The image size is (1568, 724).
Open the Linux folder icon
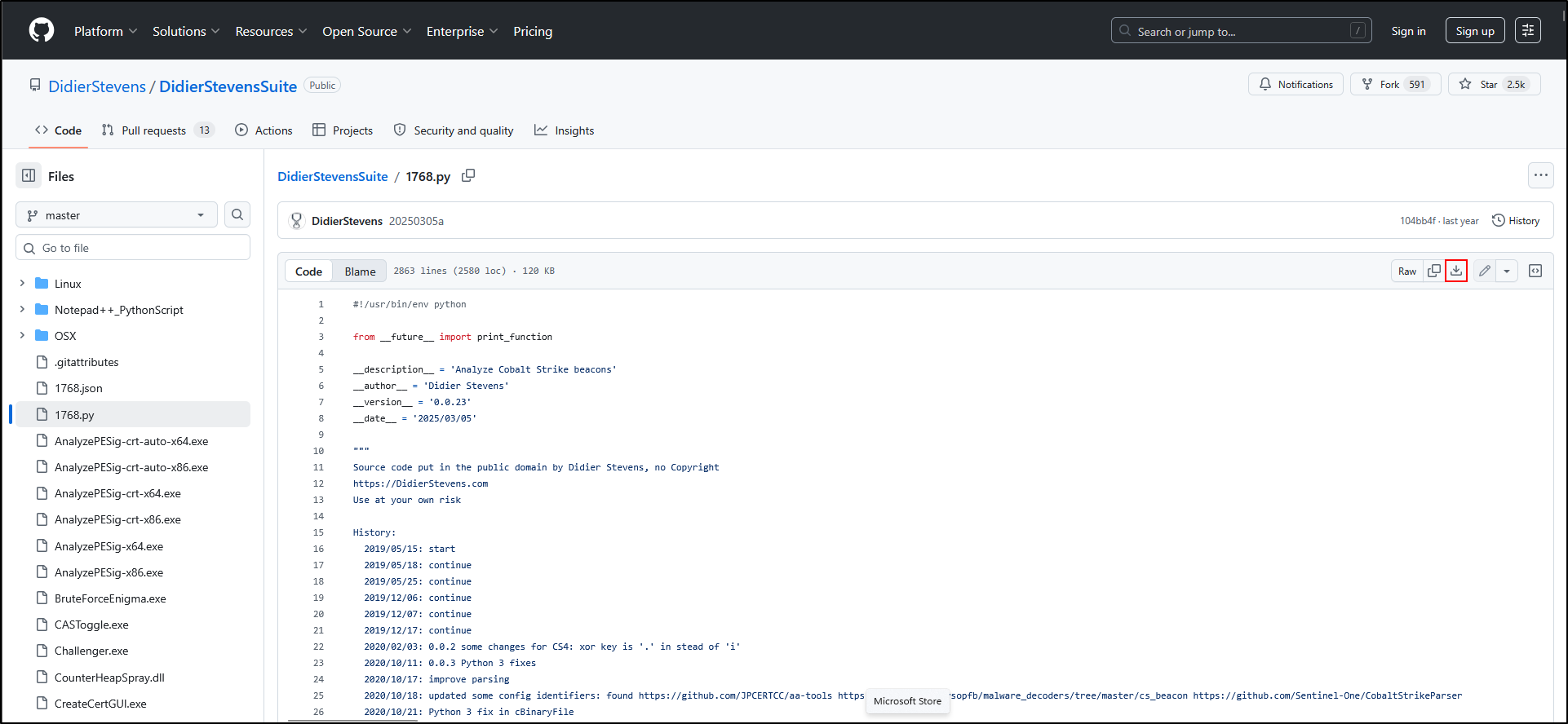click(x=42, y=284)
